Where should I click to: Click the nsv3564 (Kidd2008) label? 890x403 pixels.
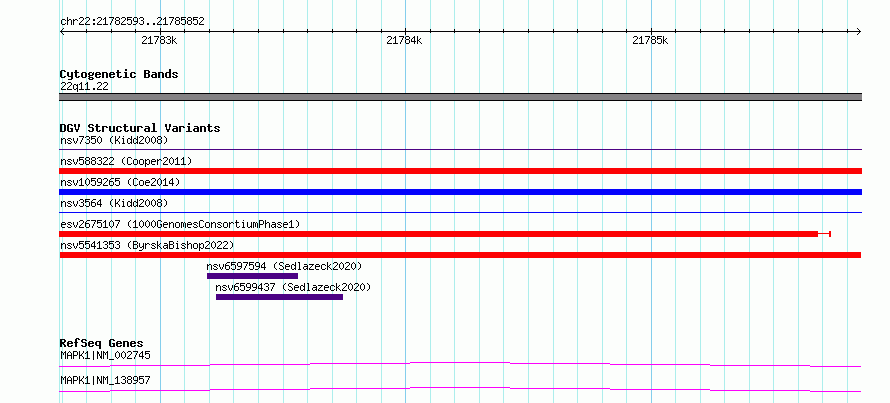coord(114,203)
